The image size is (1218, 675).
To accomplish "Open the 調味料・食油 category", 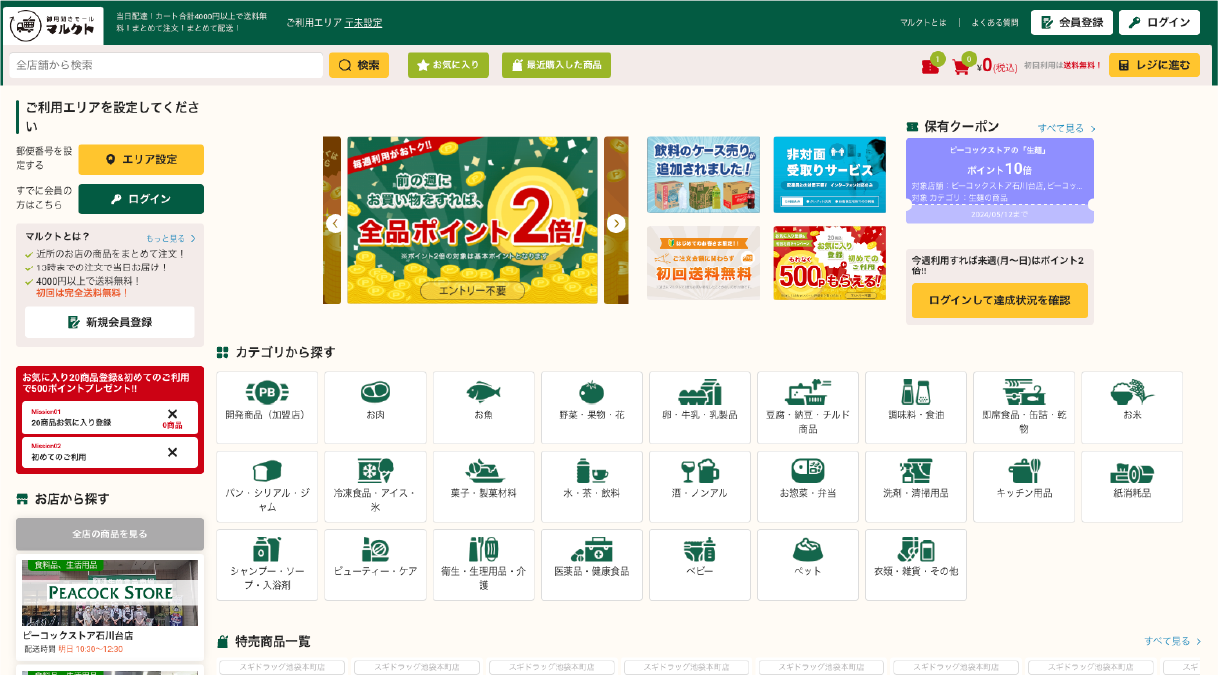I will pos(916,407).
